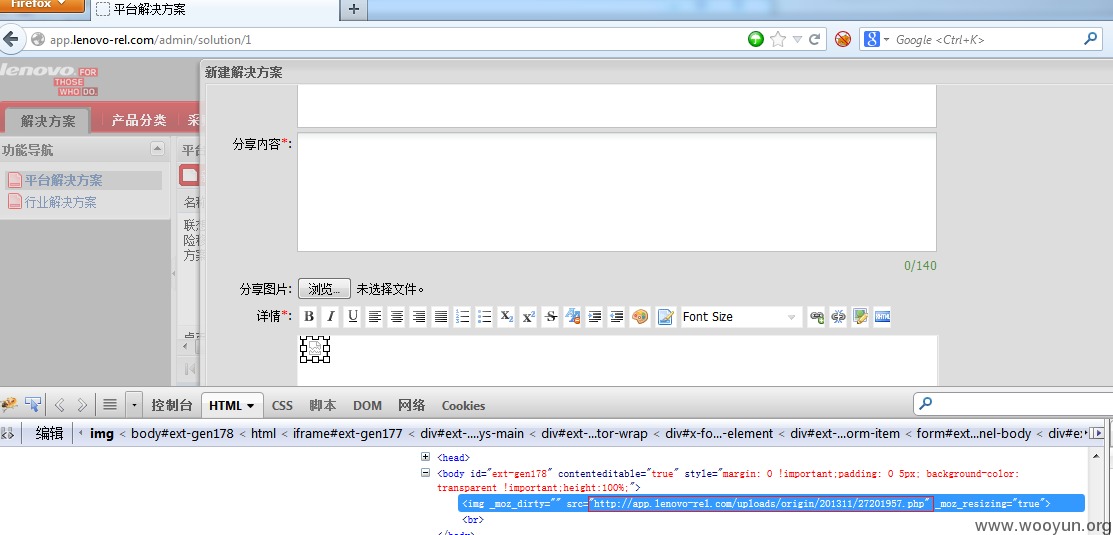1113x535 pixels.
Task: Expand the head node
Action: coord(426,457)
